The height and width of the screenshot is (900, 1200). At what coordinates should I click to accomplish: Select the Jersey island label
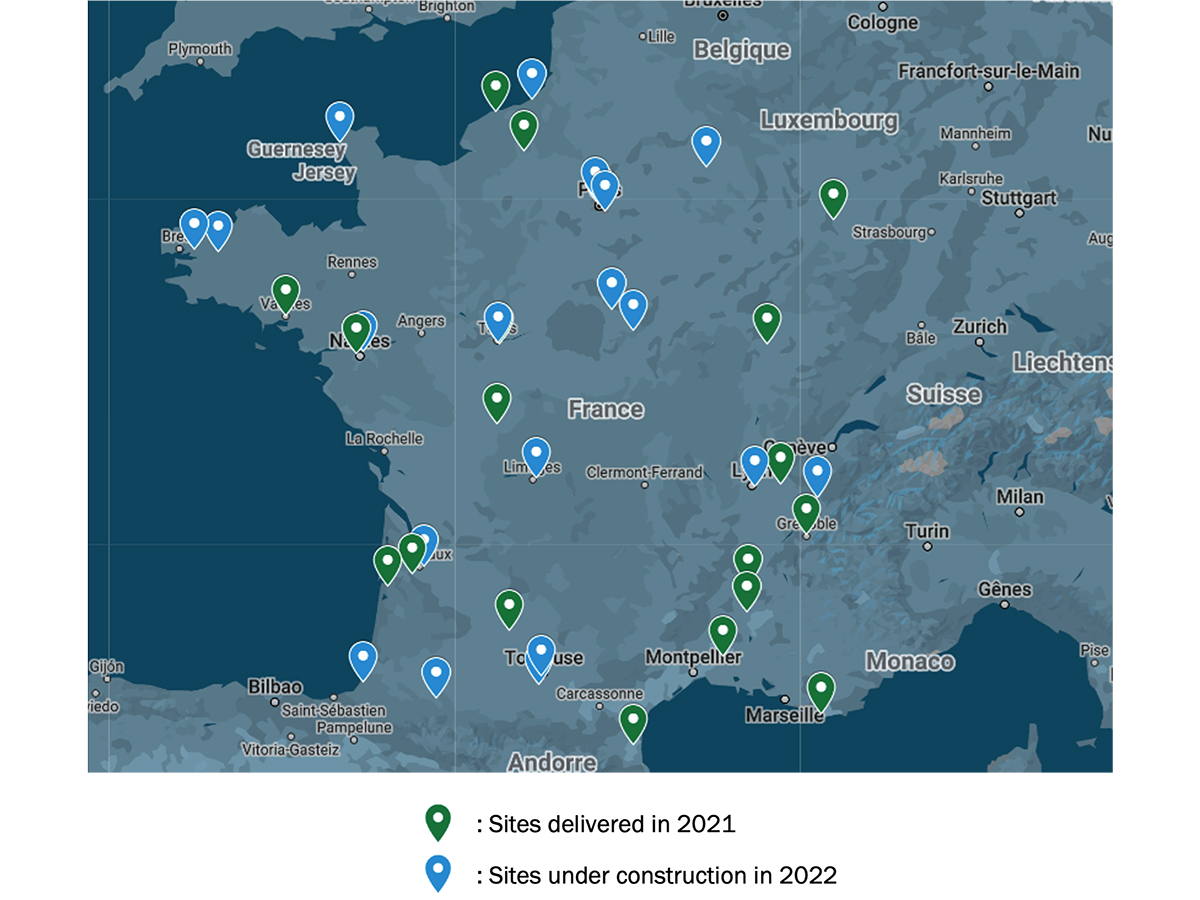324,173
